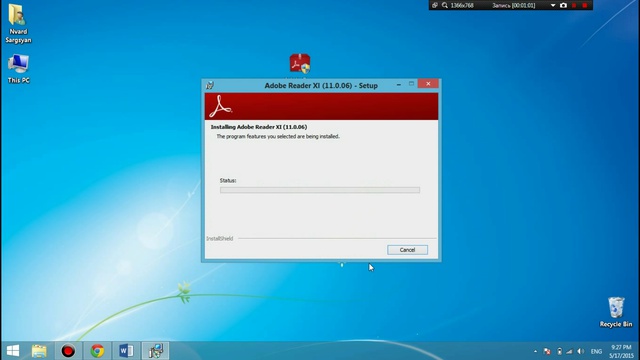Click the 'Installing Adobe Reader XI (11.0.06)' heading

click(x=259, y=127)
